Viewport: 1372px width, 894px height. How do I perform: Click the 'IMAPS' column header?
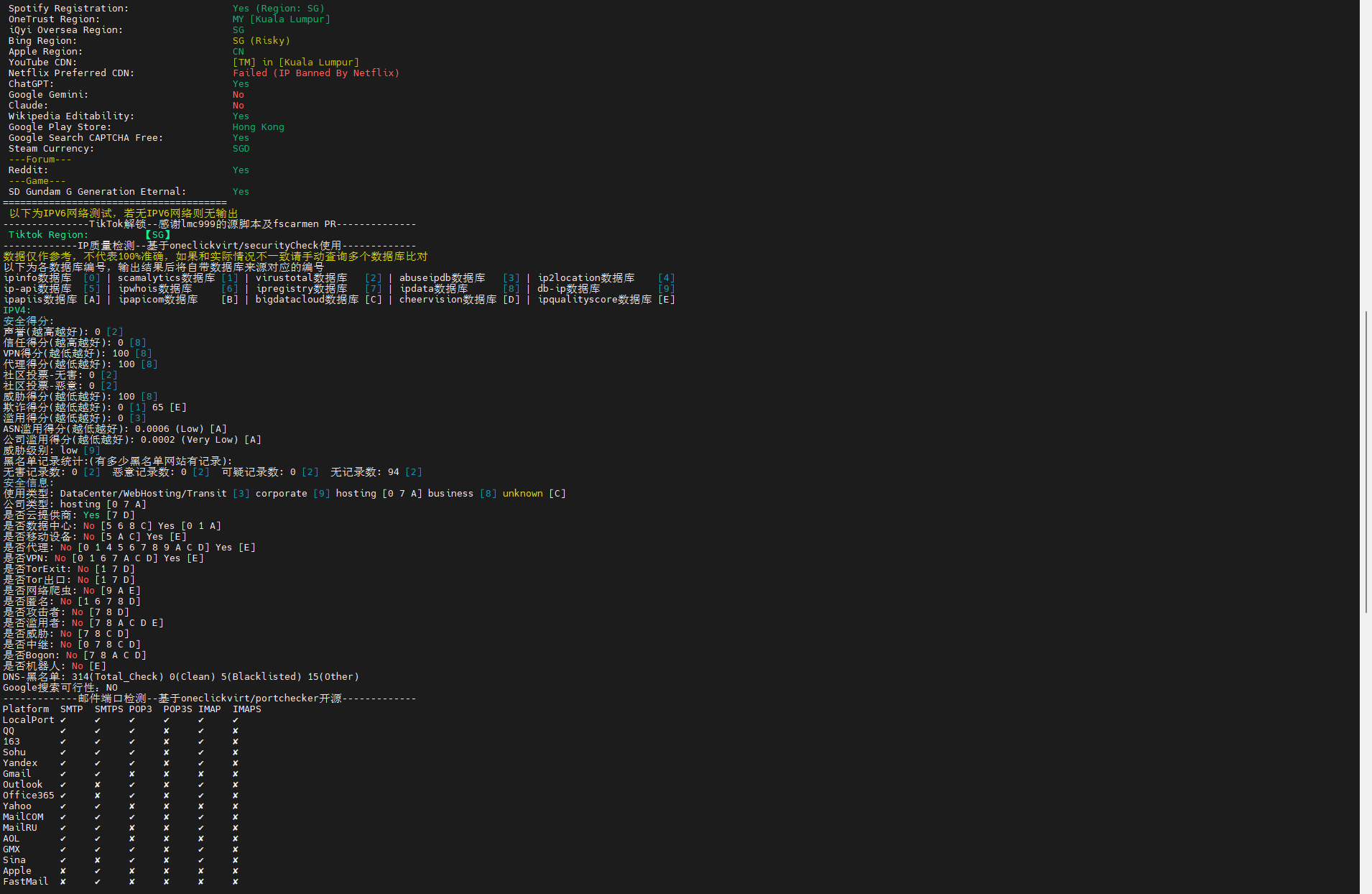[x=247, y=709]
